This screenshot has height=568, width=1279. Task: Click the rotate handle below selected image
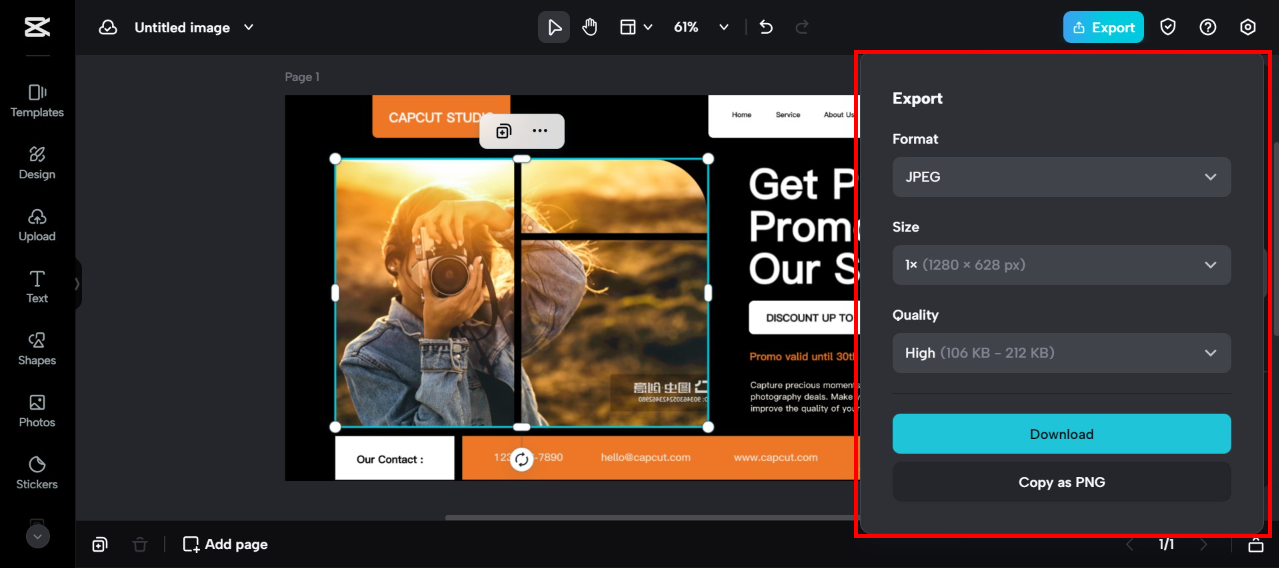pyautogui.click(x=521, y=459)
